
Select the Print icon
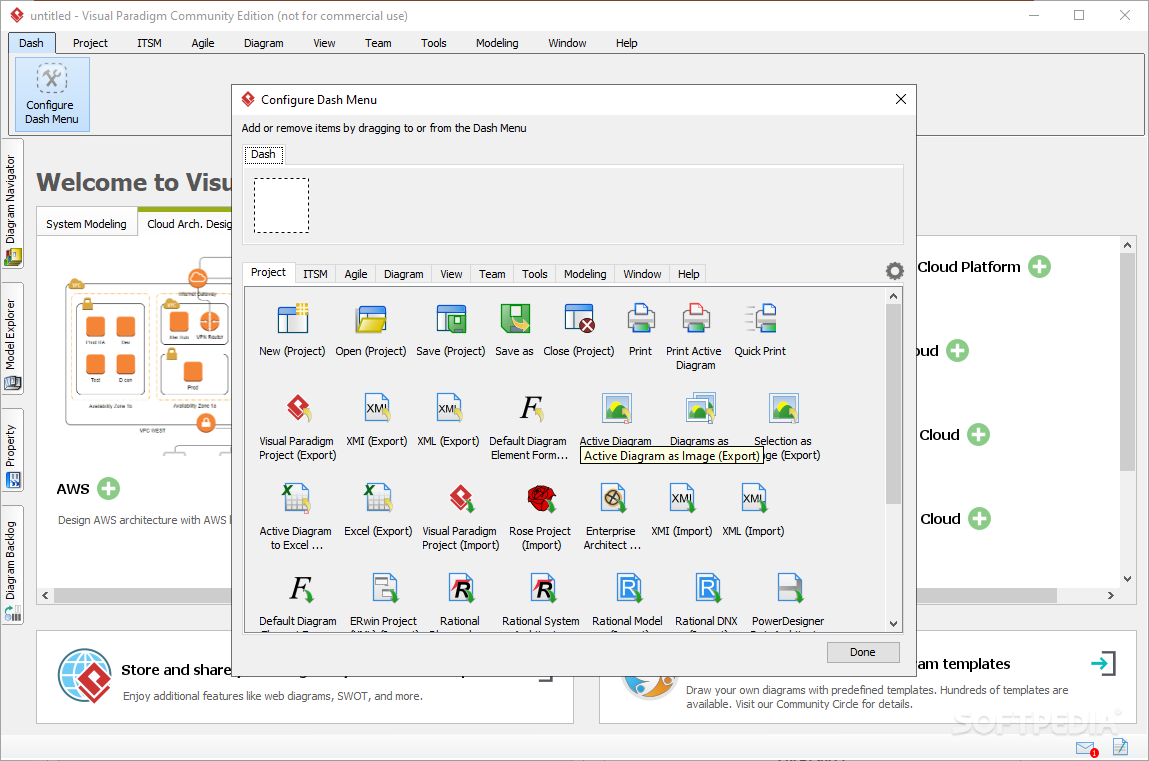point(640,319)
